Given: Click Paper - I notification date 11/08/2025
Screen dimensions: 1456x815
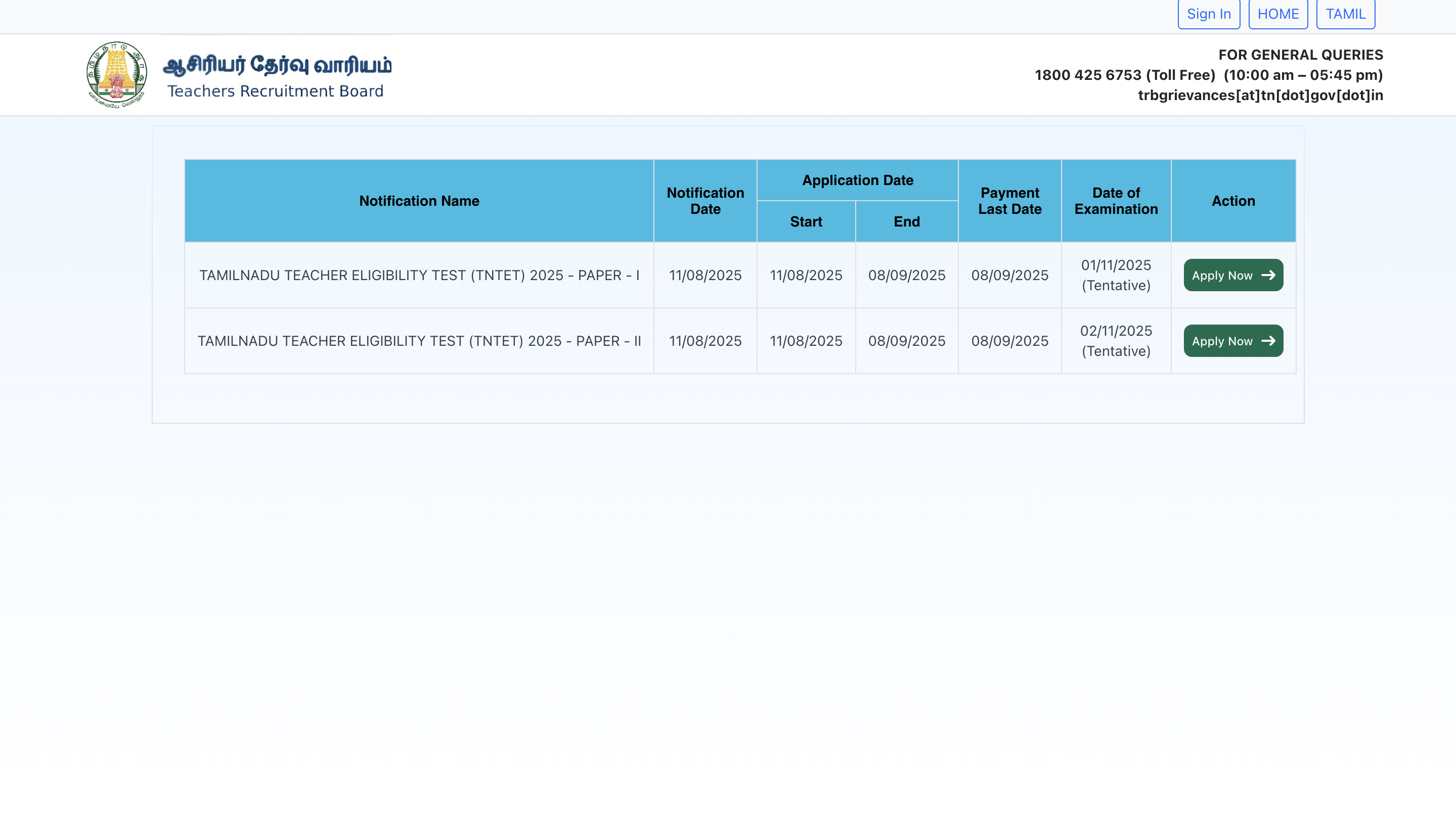Looking at the screenshot, I should (x=705, y=275).
